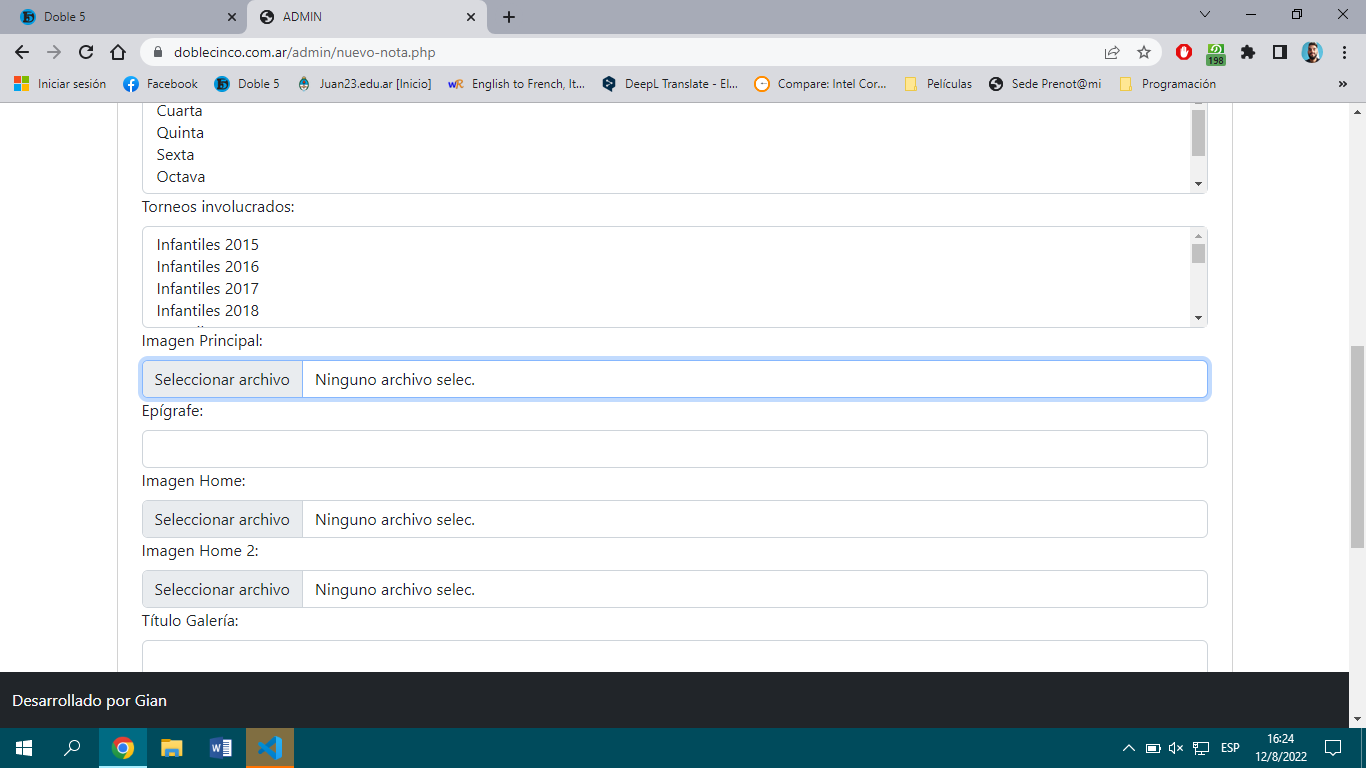Image resolution: width=1366 pixels, height=768 pixels.
Task: Open Visual Studio Code from taskbar
Action: coord(270,748)
